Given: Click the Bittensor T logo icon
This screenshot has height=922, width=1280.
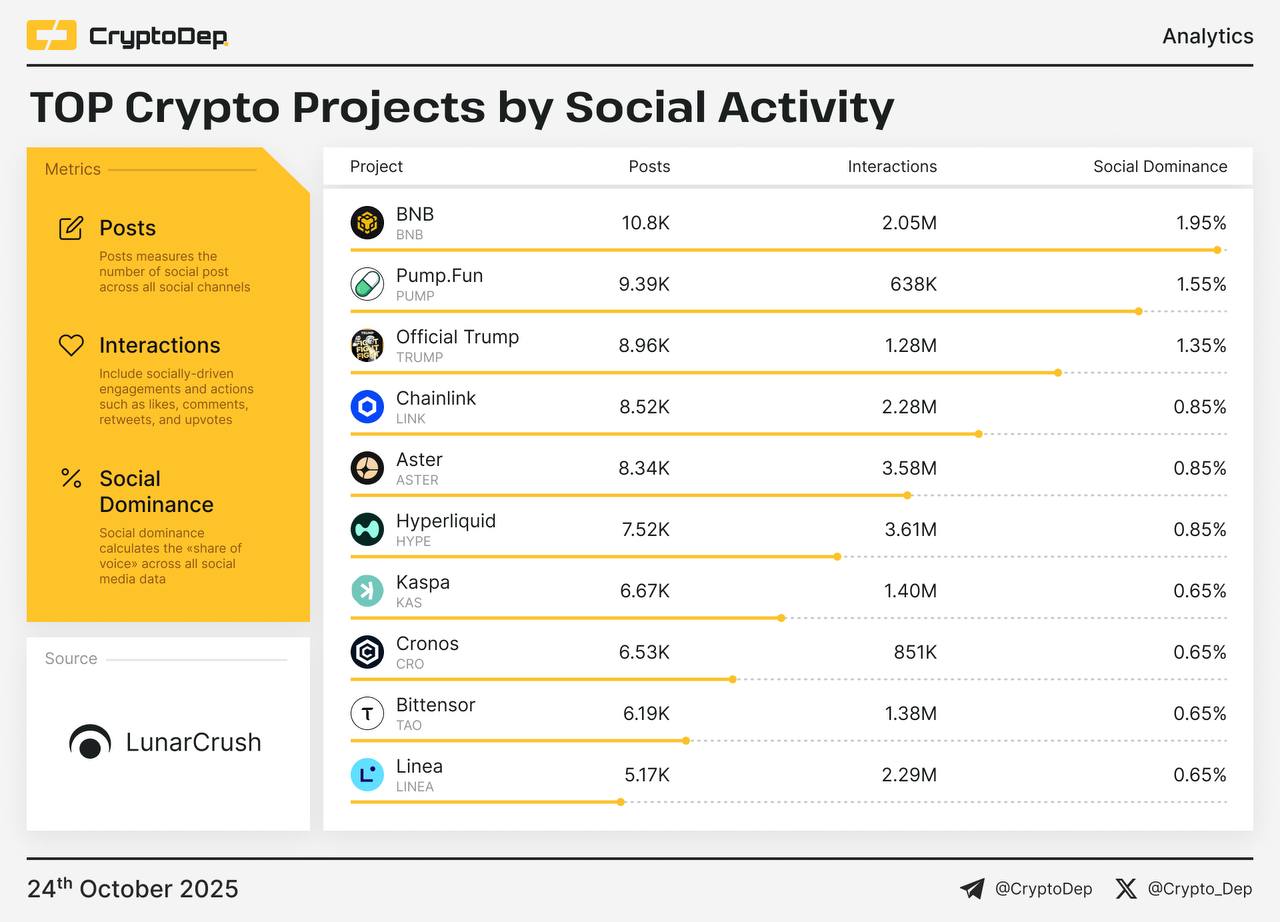Looking at the screenshot, I should tap(367, 713).
